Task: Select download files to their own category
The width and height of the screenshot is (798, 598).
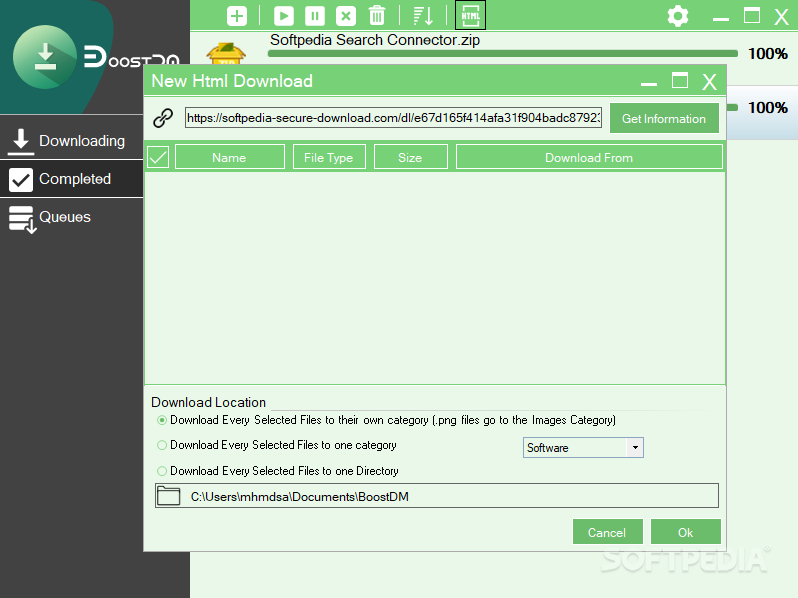Action: click(x=162, y=420)
